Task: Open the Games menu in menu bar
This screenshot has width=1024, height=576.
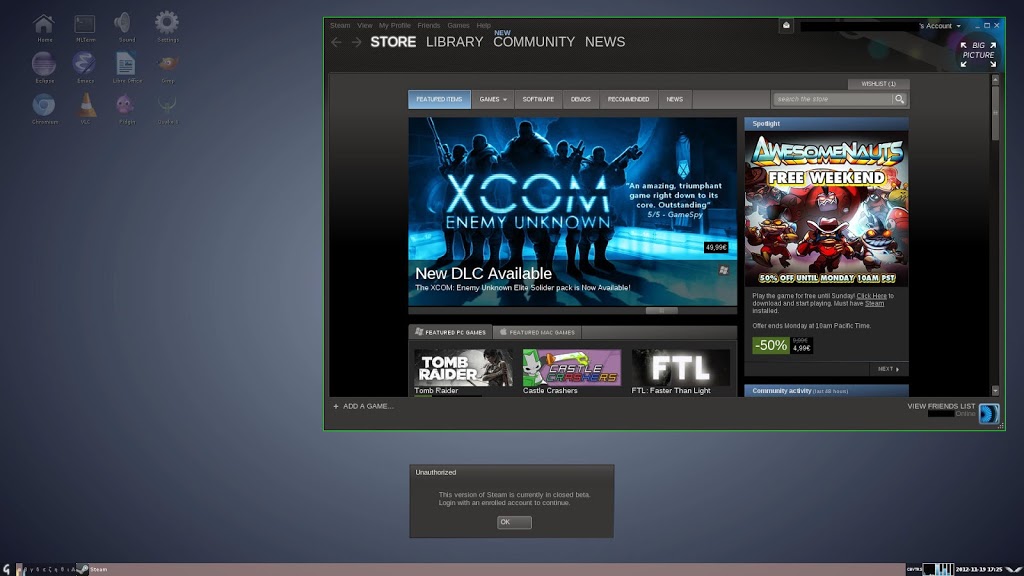Action: click(458, 25)
